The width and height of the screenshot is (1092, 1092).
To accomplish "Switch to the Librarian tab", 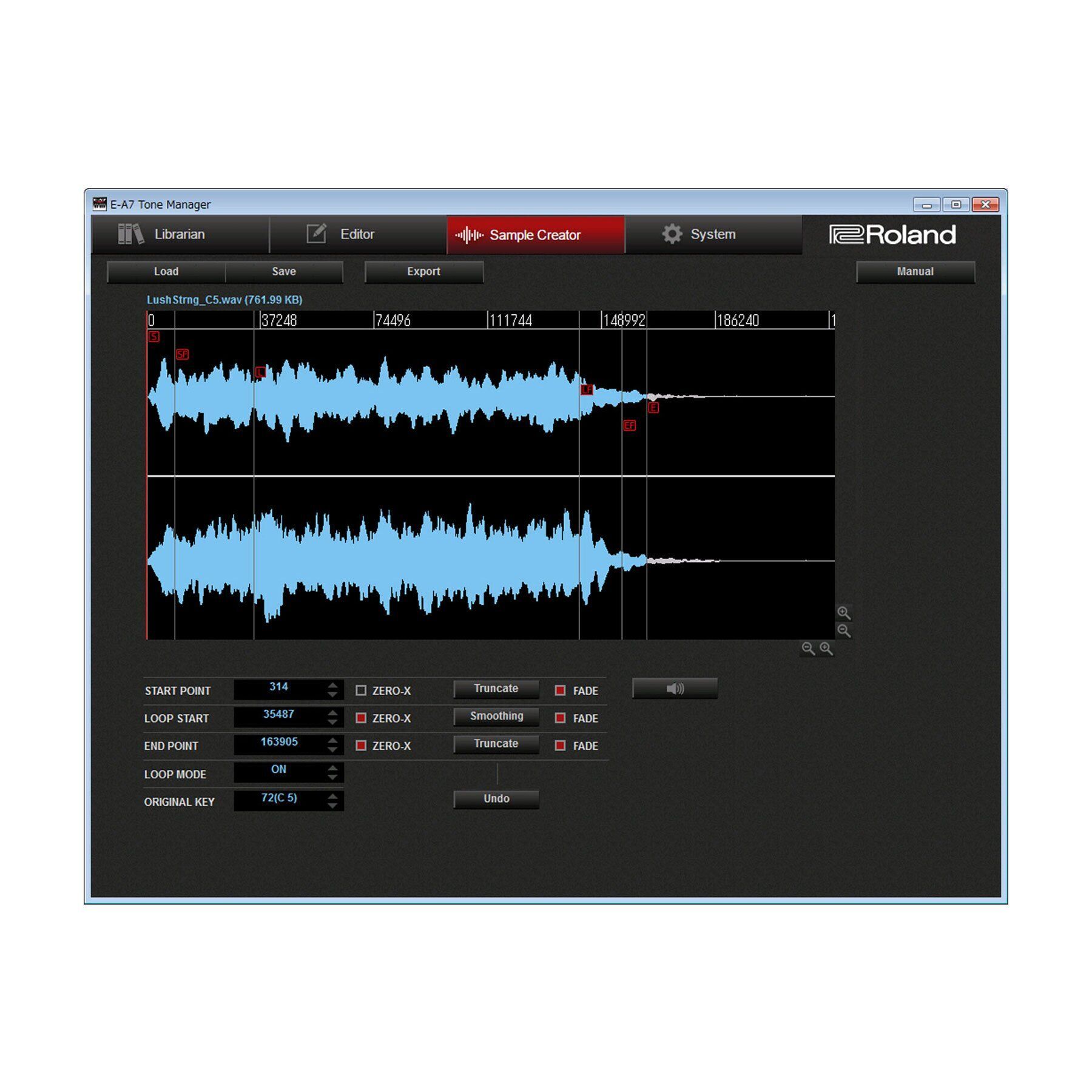I will click(x=180, y=234).
